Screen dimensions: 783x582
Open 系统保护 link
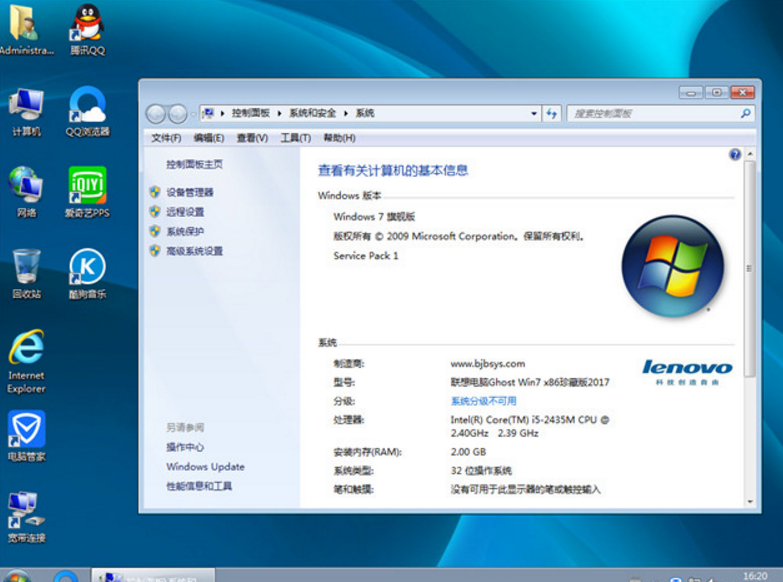coord(185,231)
